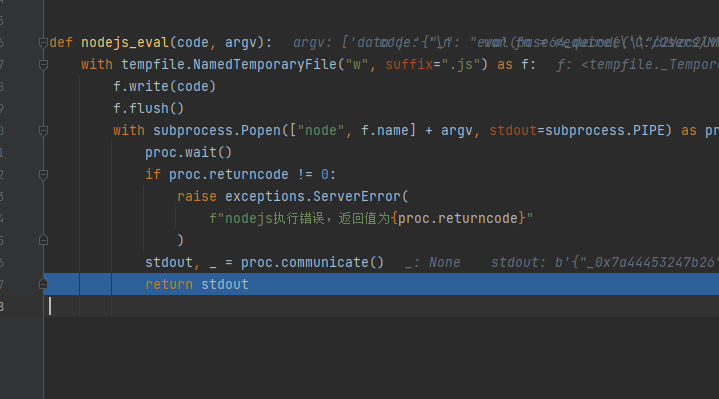Click fold end marker beside closing parenthesis
Image resolution: width=719 pixels, height=399 pixels.
click(43, 240)
